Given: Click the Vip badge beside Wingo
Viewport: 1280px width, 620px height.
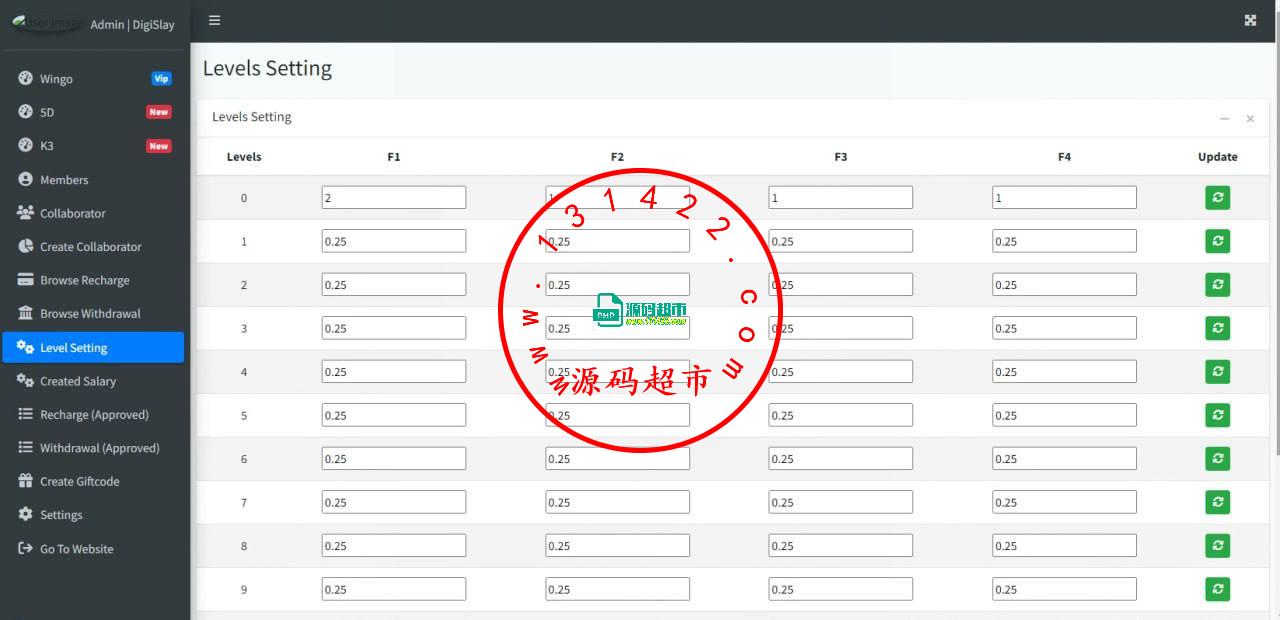Looking at the screenshot, I should pos(161,79).
